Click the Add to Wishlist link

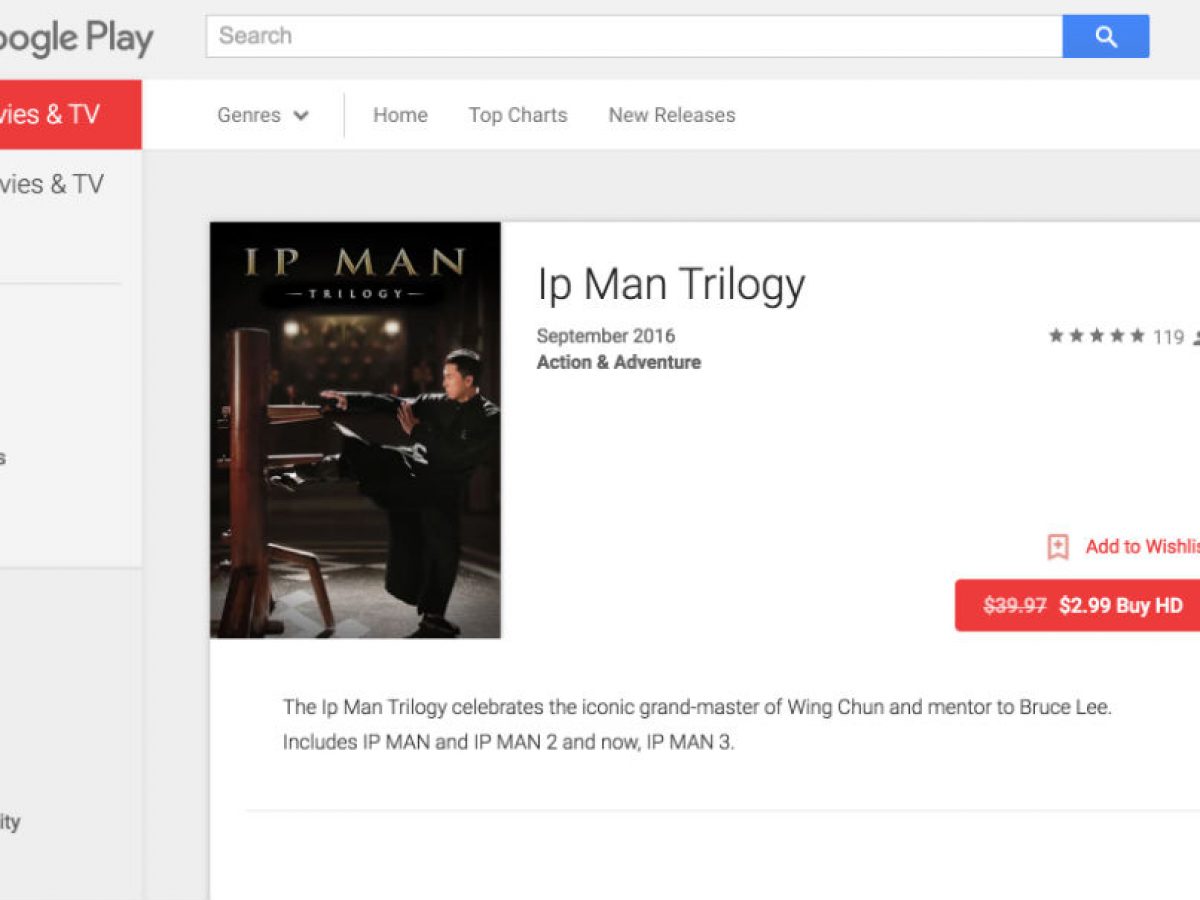coord(1142,546)
